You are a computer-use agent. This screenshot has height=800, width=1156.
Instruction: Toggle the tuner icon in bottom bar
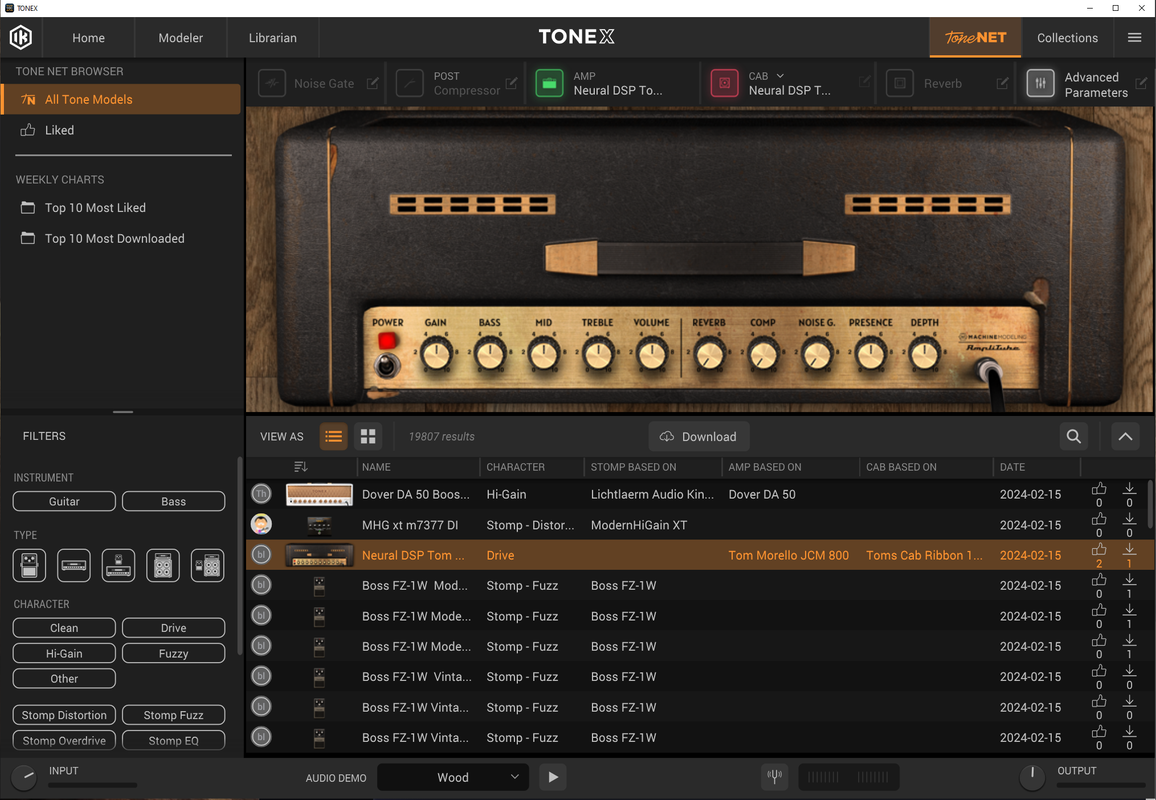click(x=774, y=776)
